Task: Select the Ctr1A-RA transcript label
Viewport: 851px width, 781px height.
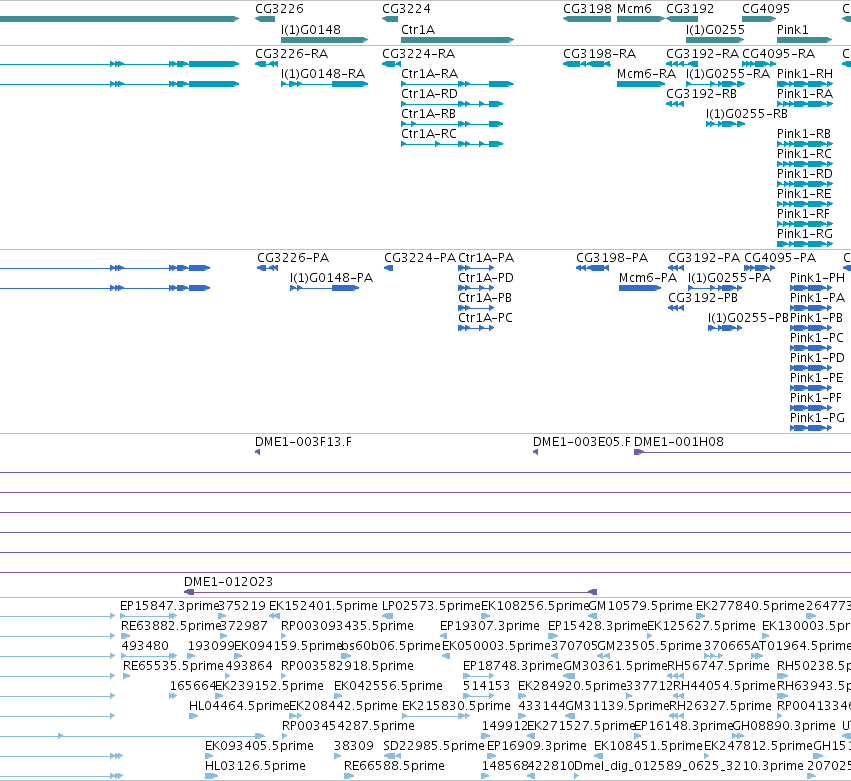Action: 429,74
